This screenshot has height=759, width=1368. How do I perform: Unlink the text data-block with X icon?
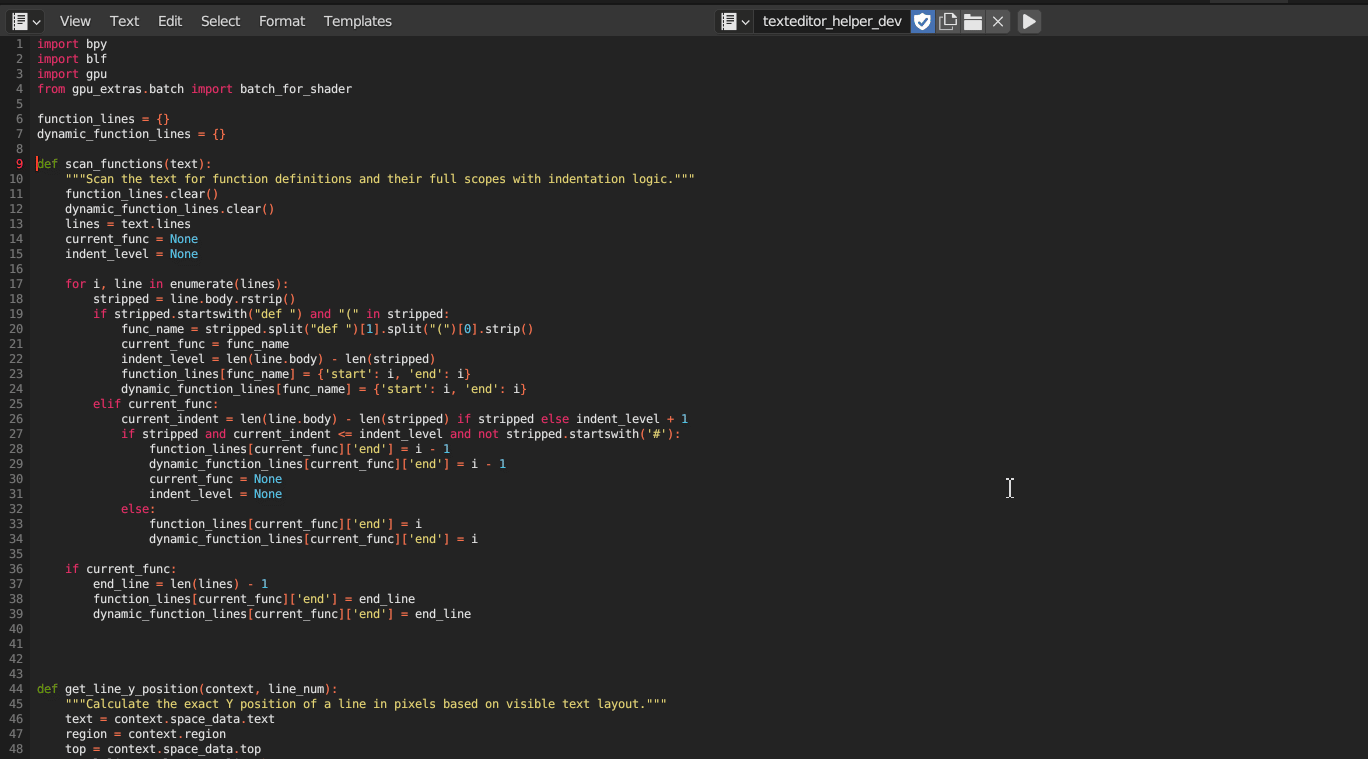(x=998, y=21)
